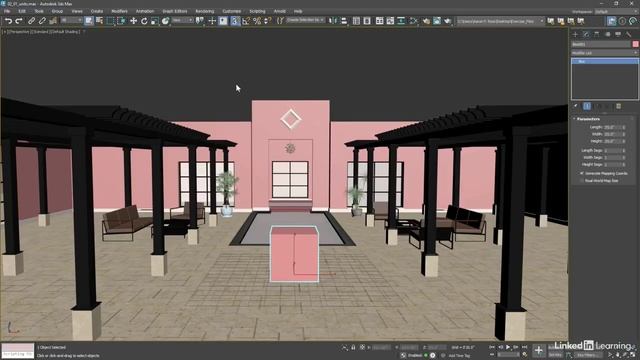The height and width of the screenshot is (360, 640).
Task: Activate the Select and Rotate tool
Action: coord(144,21)
